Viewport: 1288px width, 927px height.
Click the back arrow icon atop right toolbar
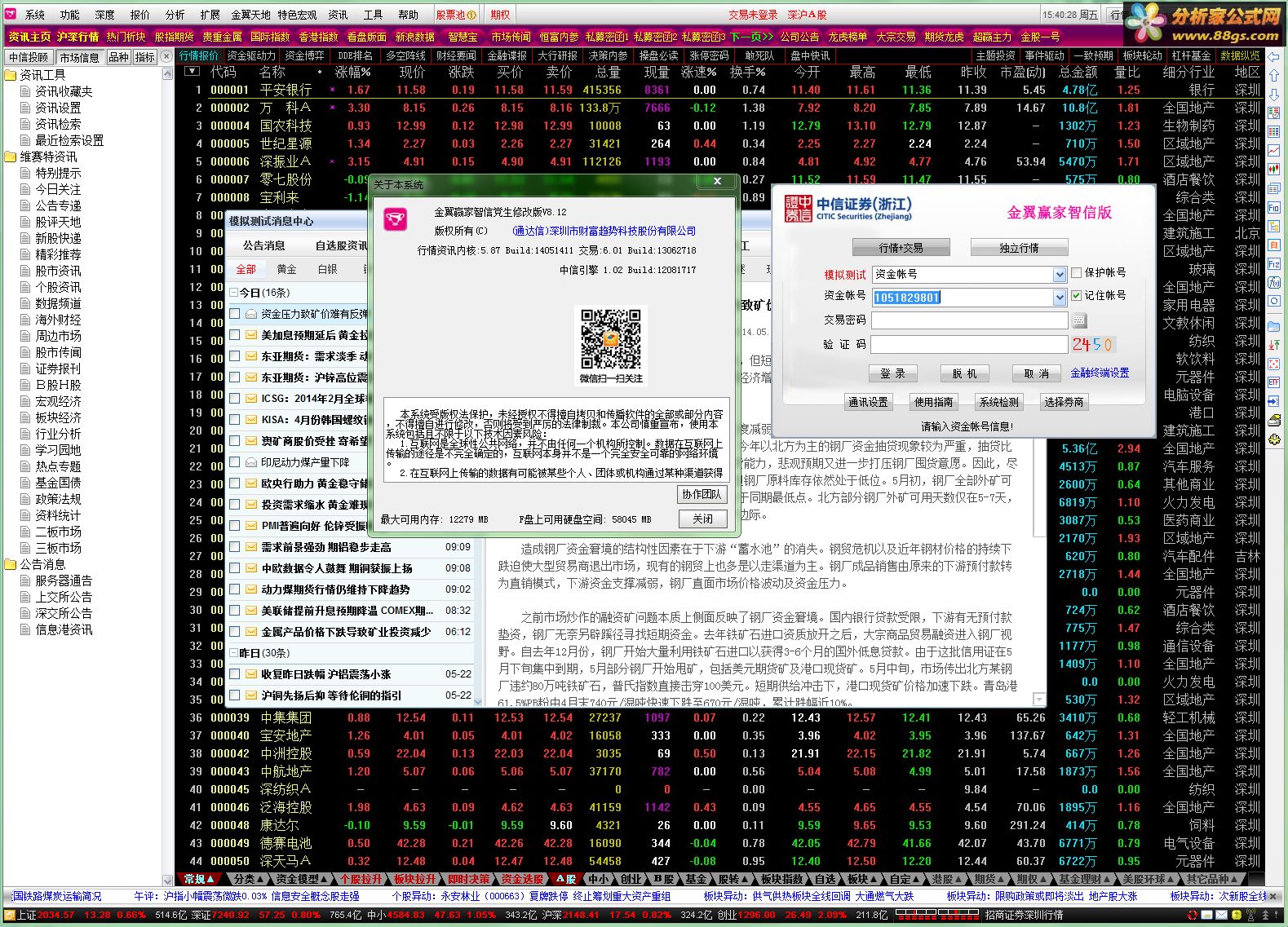(1274, 57)
